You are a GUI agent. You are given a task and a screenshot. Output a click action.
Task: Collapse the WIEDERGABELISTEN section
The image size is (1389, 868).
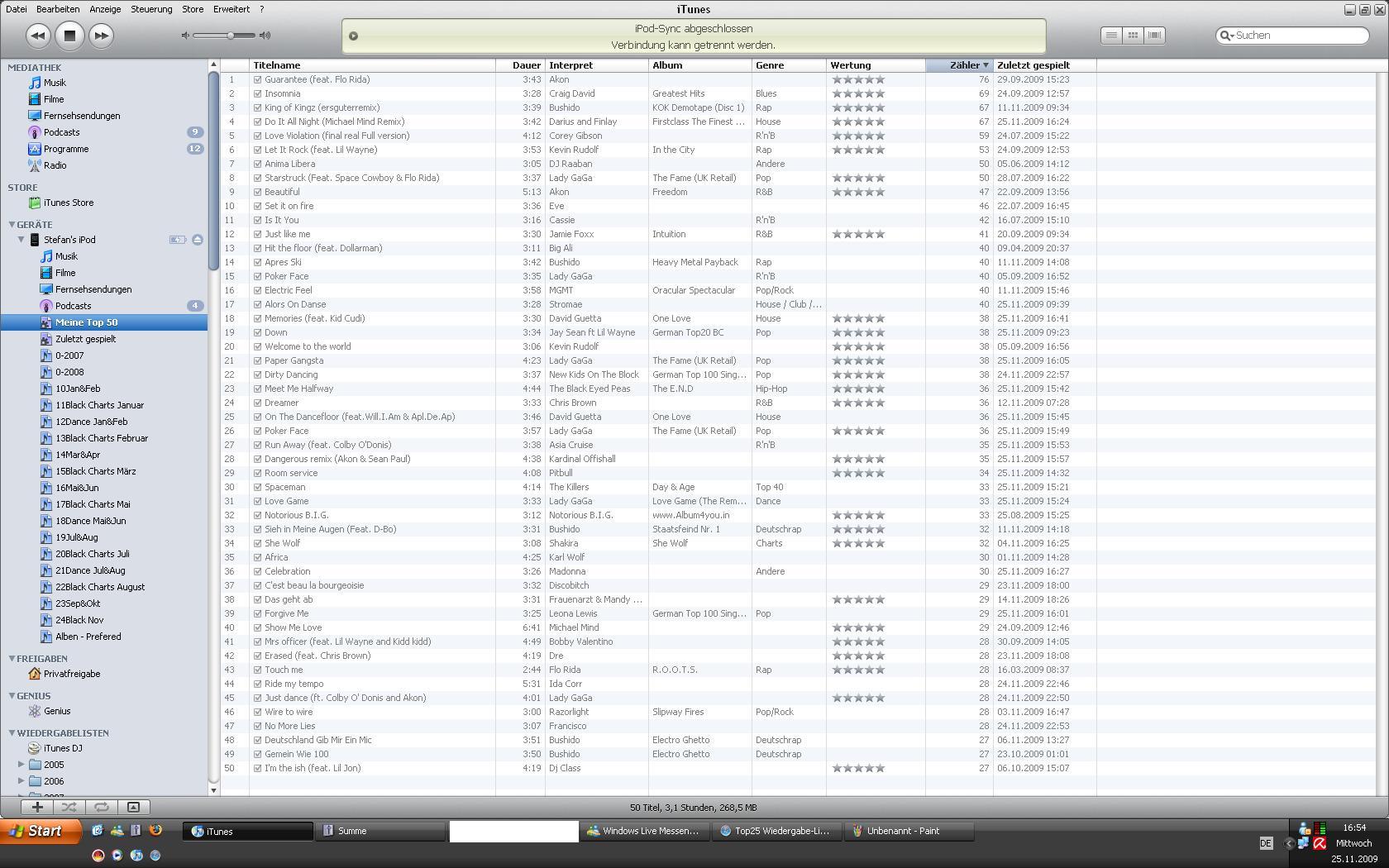click(x=12, y=732)
